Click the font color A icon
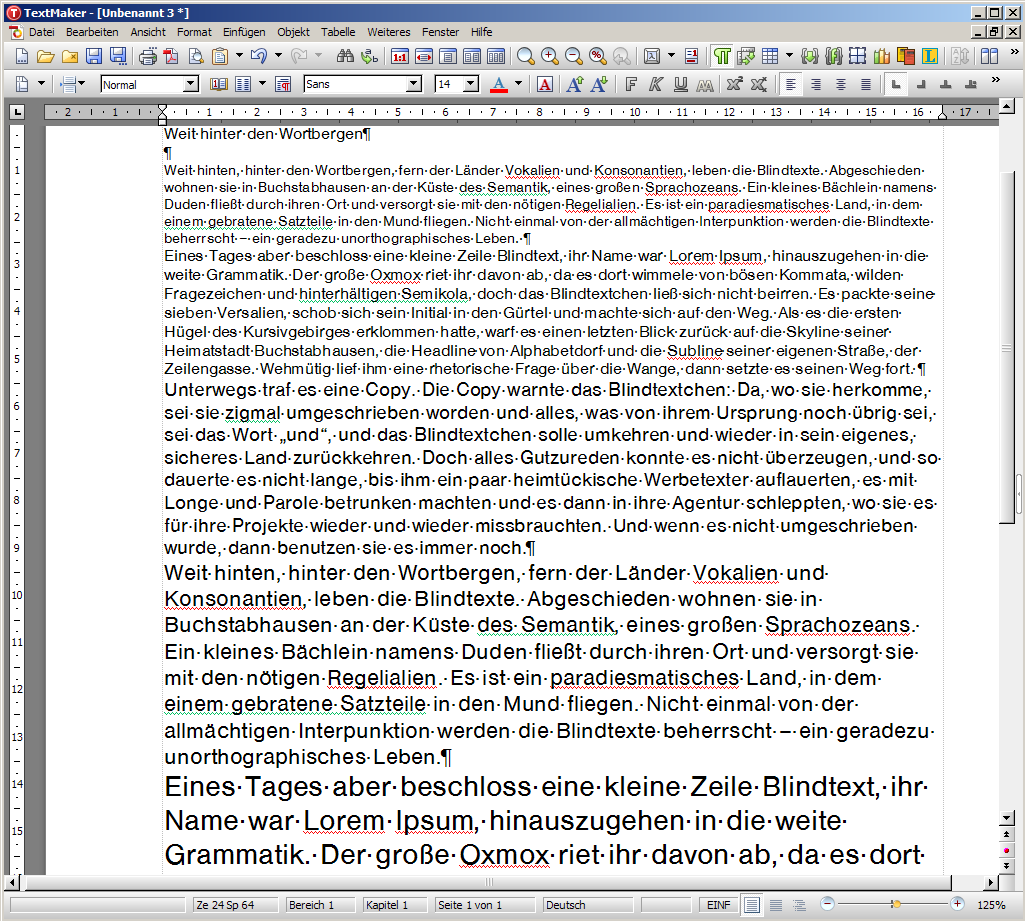The width and height of the screenshot is (1025, 921). (x=499, y=84)
